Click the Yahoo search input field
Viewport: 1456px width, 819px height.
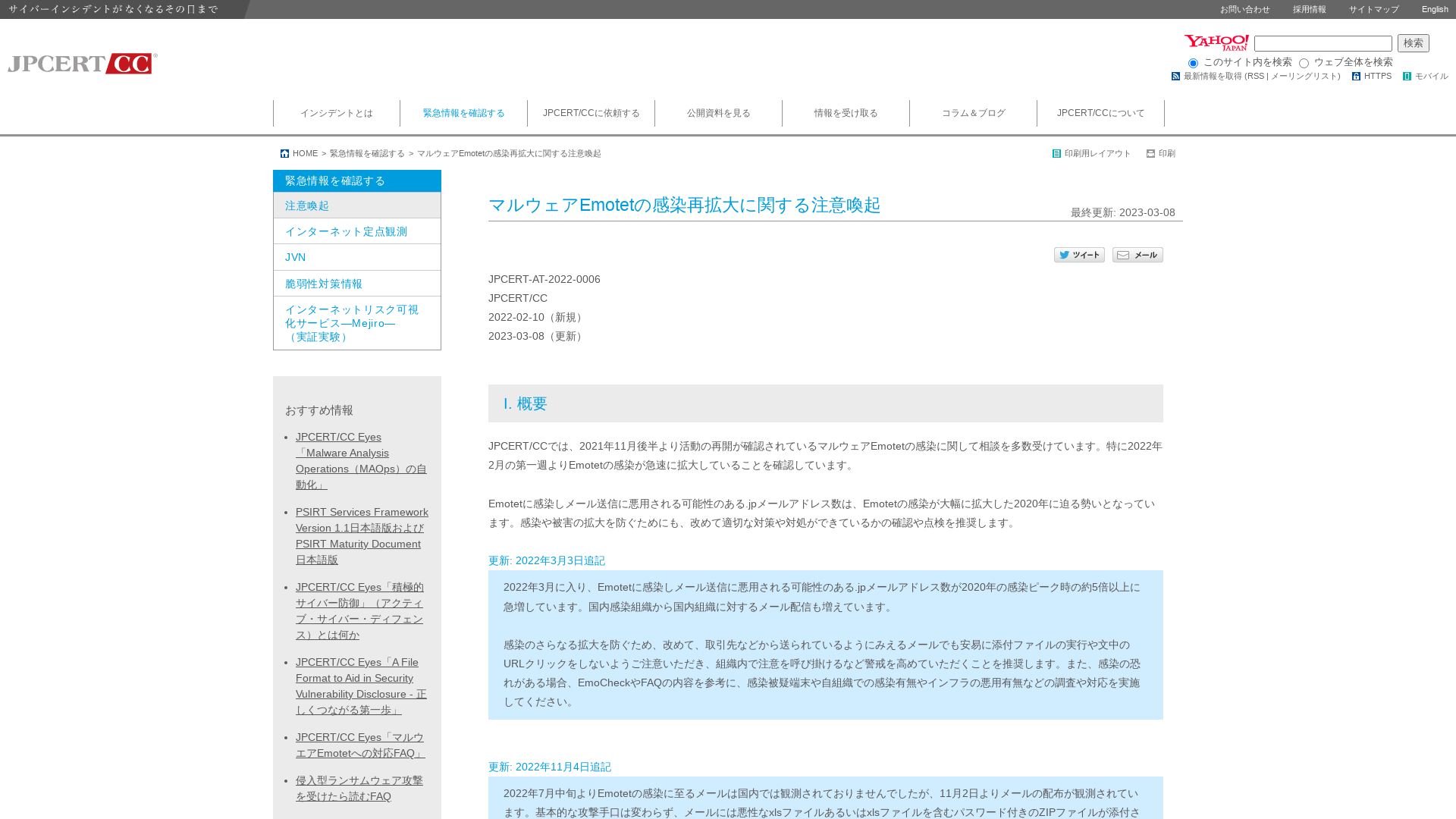pos(1323,43)
